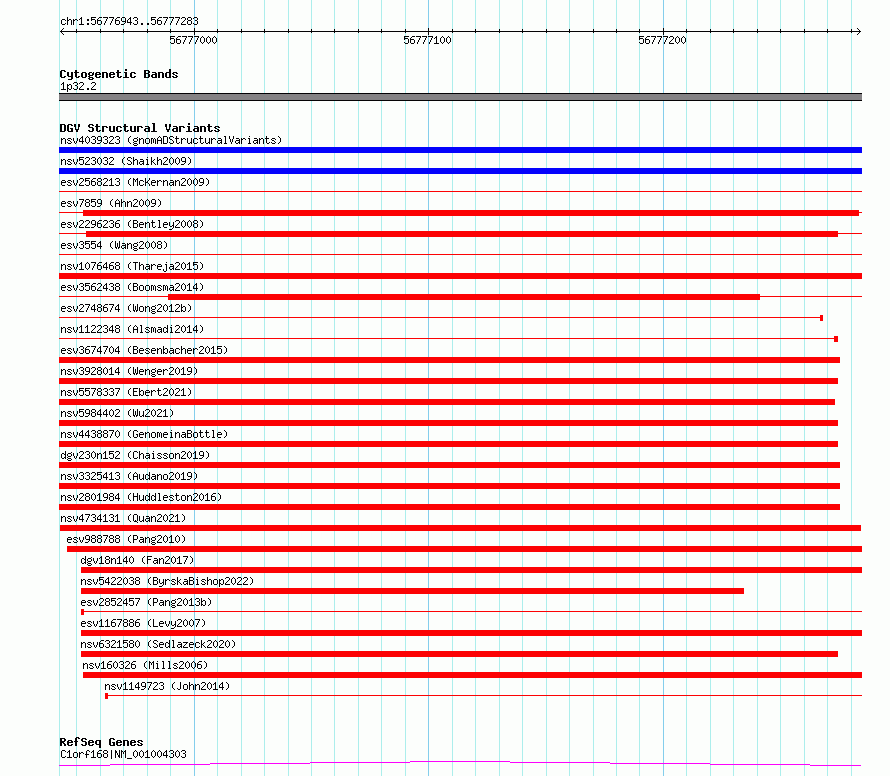Click the red bar under esv7859 Ahn2009

pyautogui.click(x=471, y=213)
